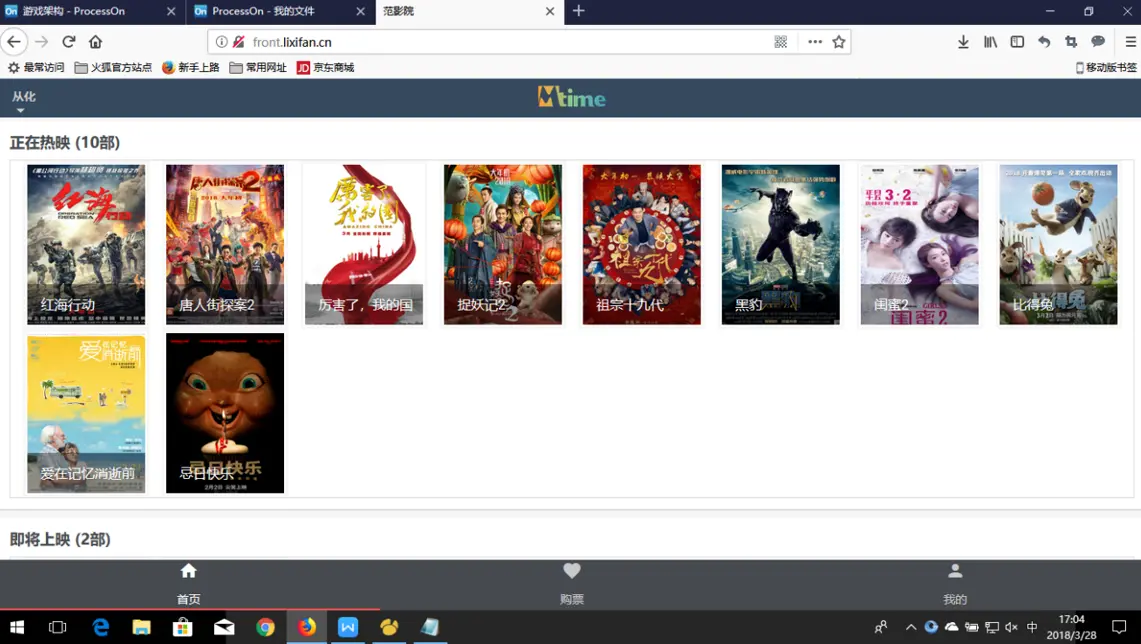Screen dimensions: 1141x644
Task: Click the Mtime logo
Action: coord(571,97)
